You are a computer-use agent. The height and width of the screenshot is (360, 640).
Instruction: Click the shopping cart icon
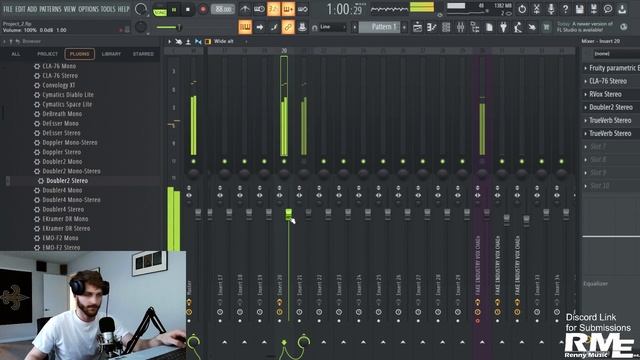(x=546, y=27)
